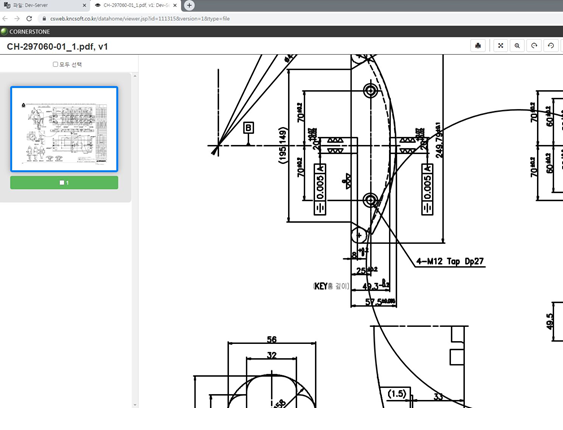Image resolution: width=563 pixels, height=430 pixels.
Task: Click the site lock icon in address bar
Action: [44, 19]
